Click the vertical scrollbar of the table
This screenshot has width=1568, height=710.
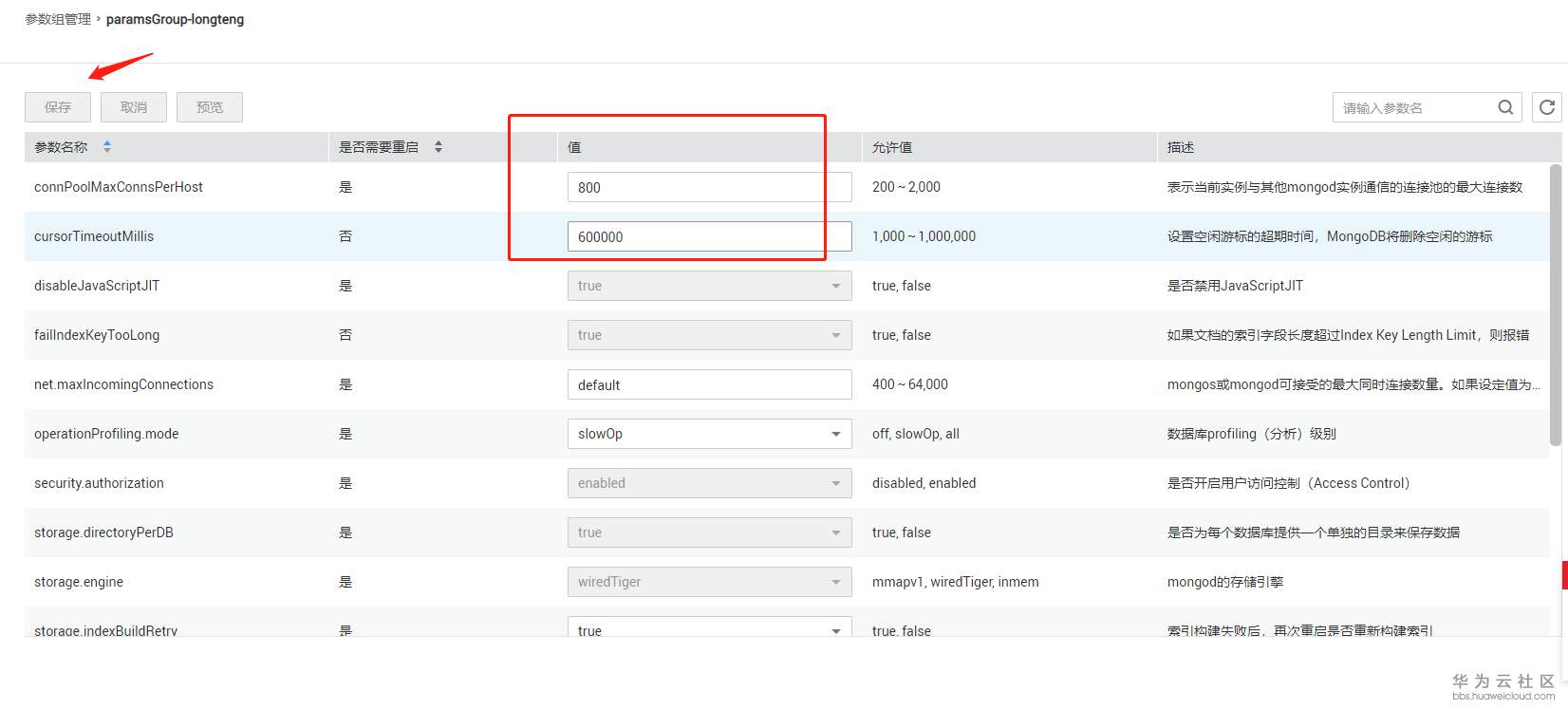click(x=1555, y=304)
